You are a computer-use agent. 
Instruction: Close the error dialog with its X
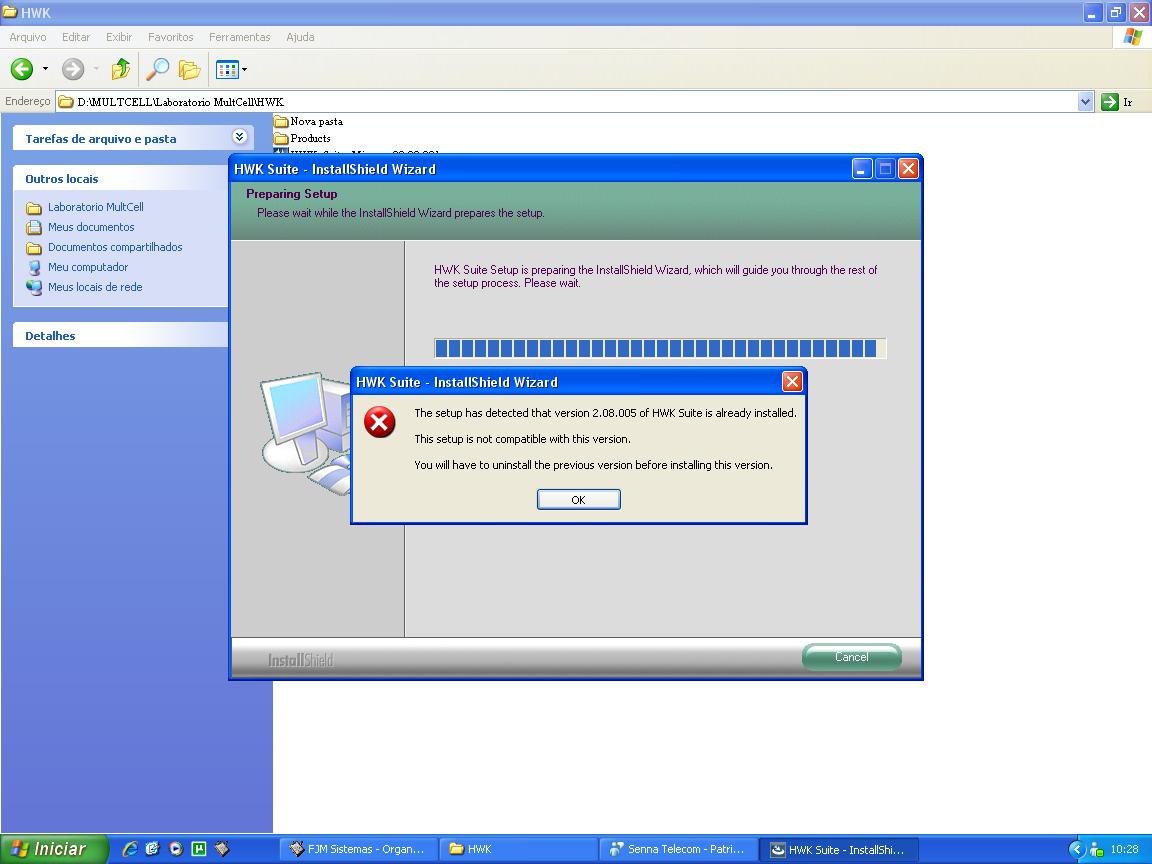point(791,381)
